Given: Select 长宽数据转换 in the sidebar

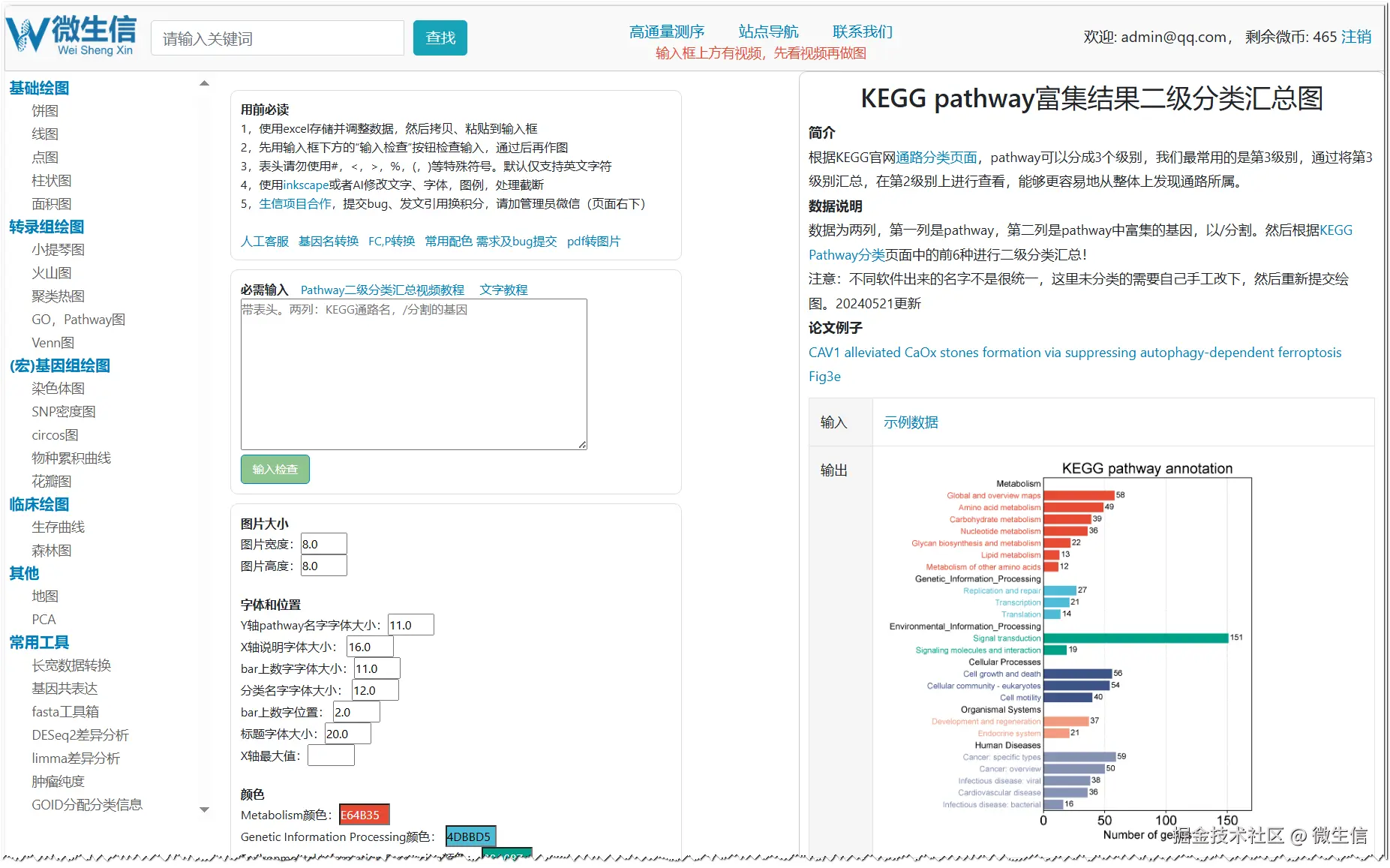Looking at the screenshot, I should click(x=71, y=665).
